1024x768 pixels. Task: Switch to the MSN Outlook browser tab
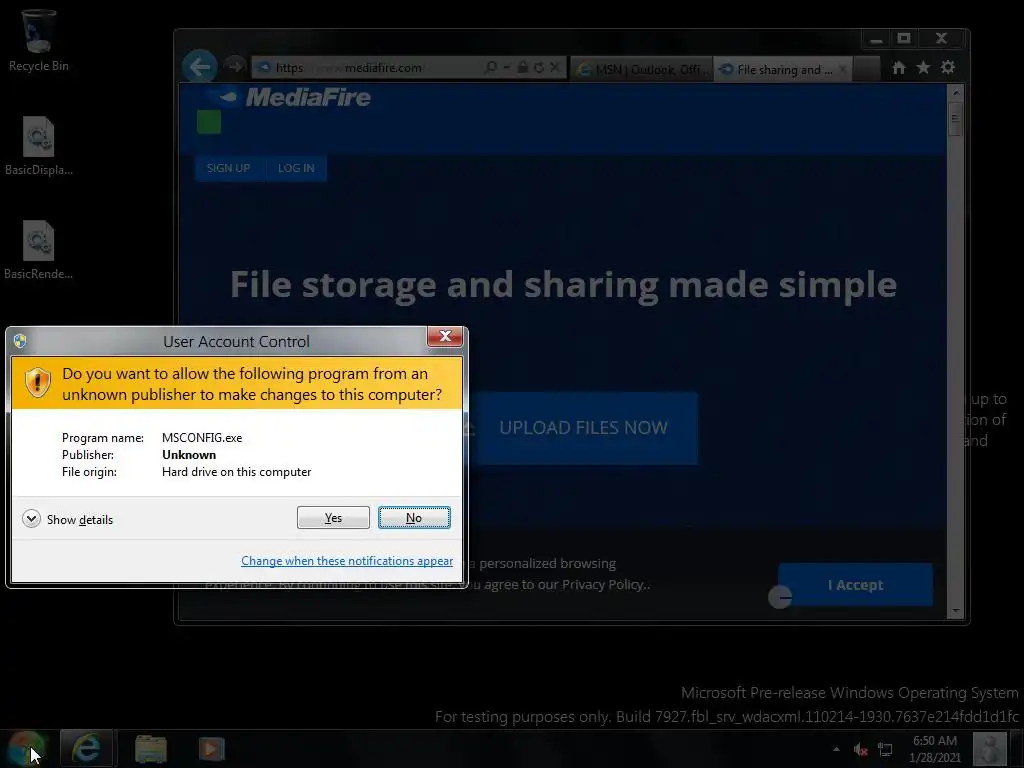(x=641, y=69)
